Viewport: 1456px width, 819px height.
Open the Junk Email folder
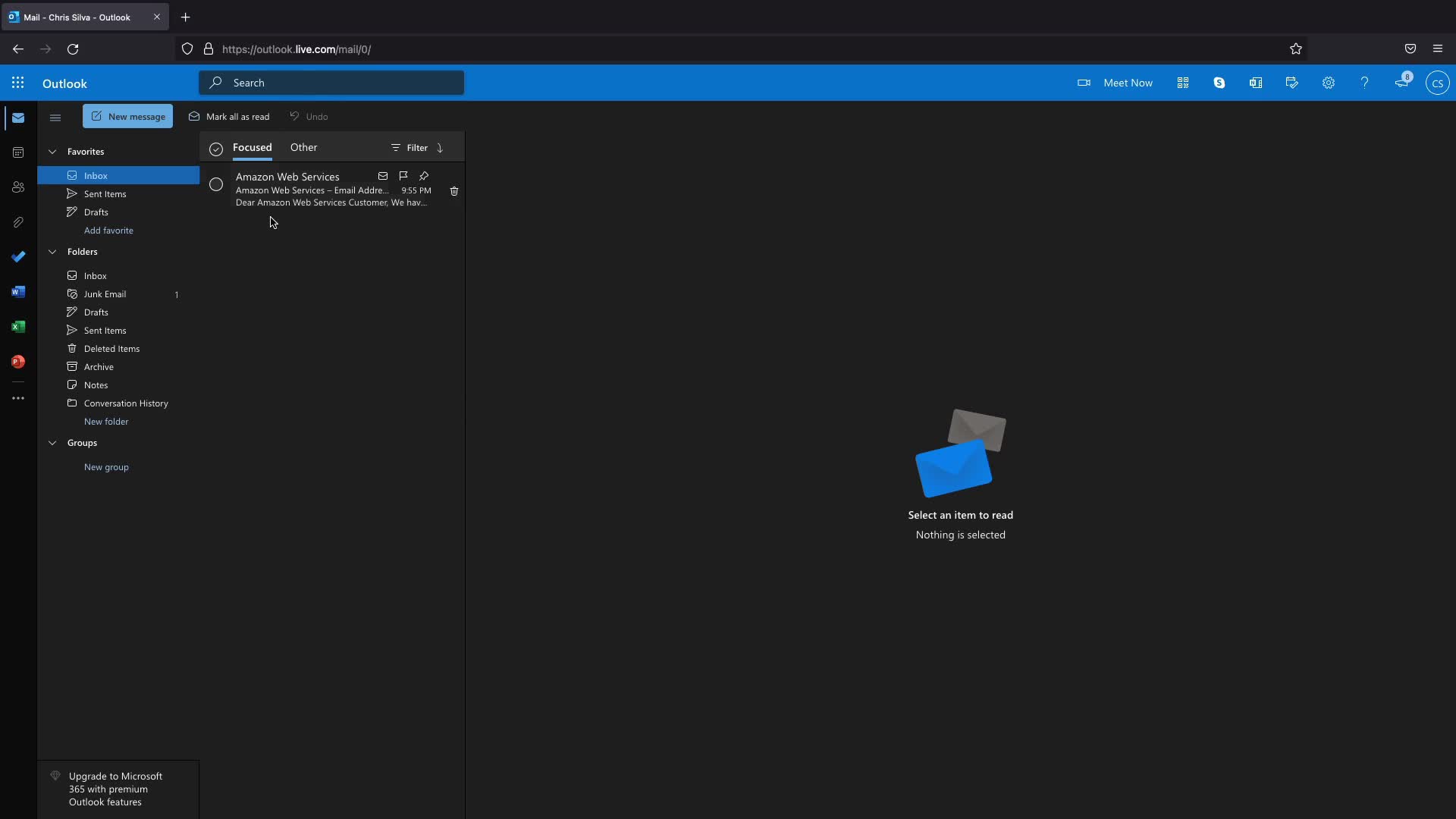pyautogui.click(x=105, y=294)
